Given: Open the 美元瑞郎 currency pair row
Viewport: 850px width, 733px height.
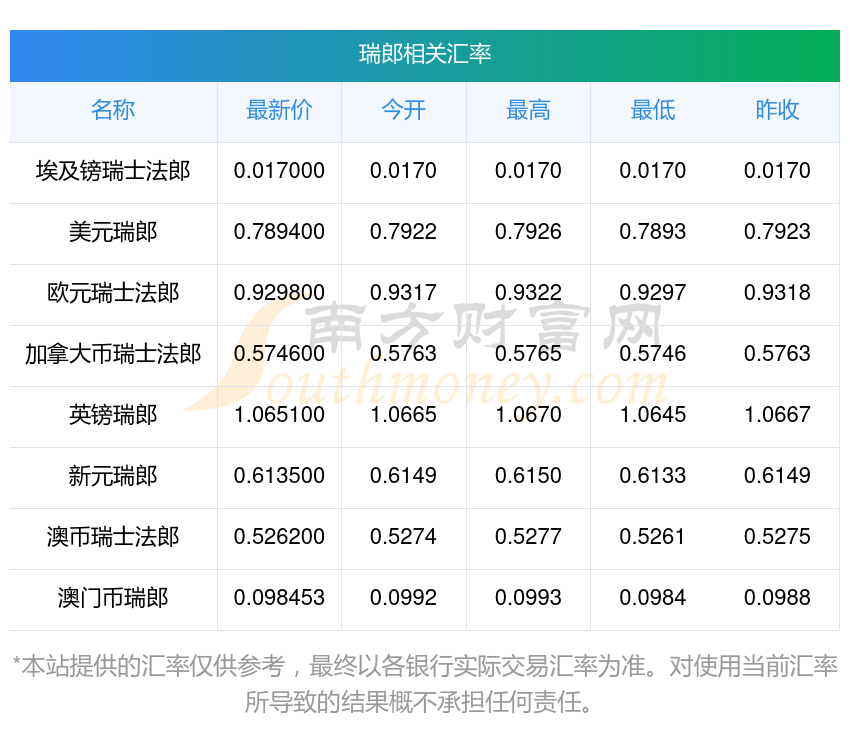Looking at the screenshot, I should (113, 232).
